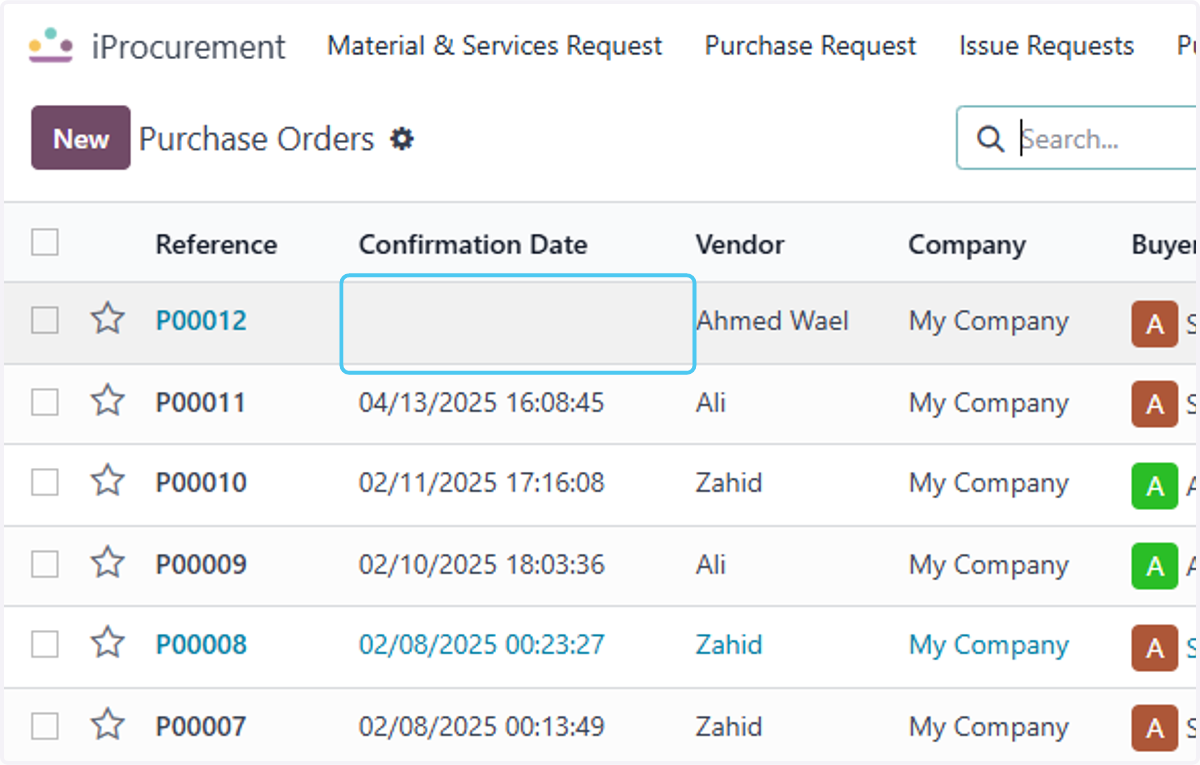This screenshot has width=1200, height=765.
Task: Click My Company in the P00009 row
Action: pos(989,566)
